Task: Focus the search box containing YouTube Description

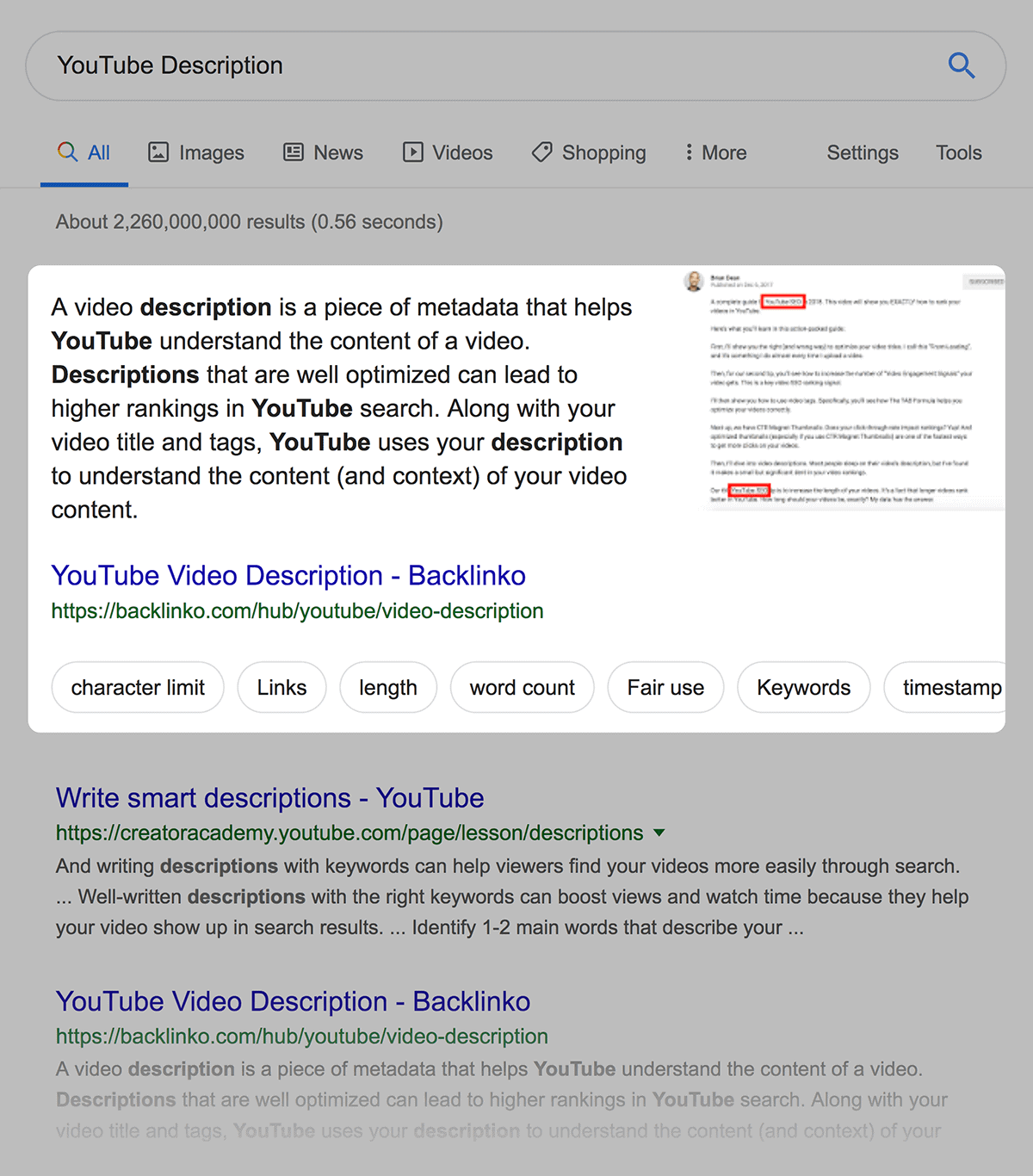Action: 516,66
